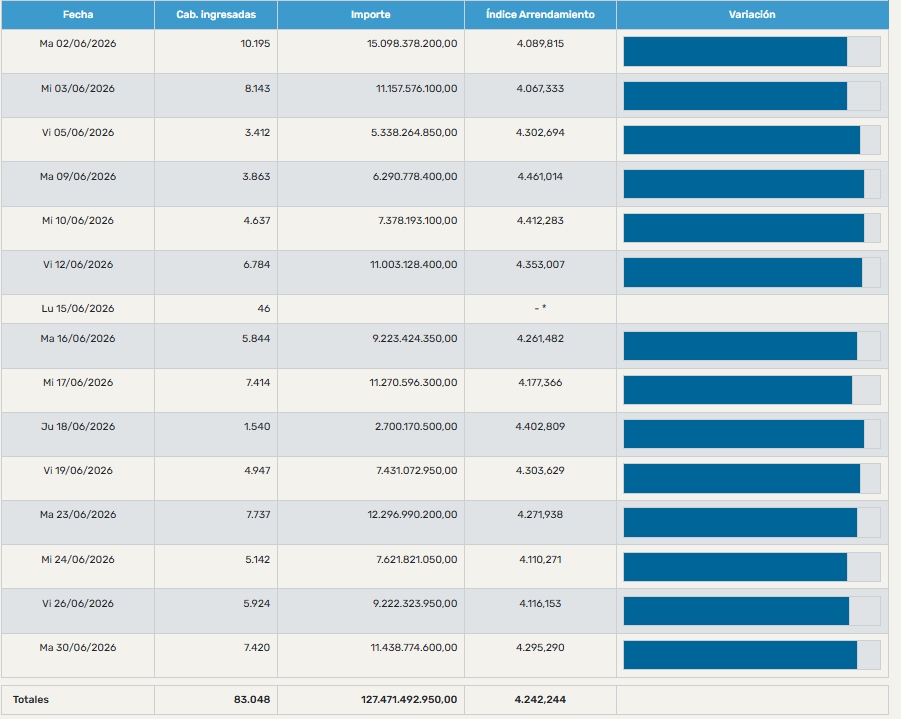The height and width of the screenshot is (719, 901).
Task: Click variation bar for Mi 03/06/2026
Action: click(752, 96)
